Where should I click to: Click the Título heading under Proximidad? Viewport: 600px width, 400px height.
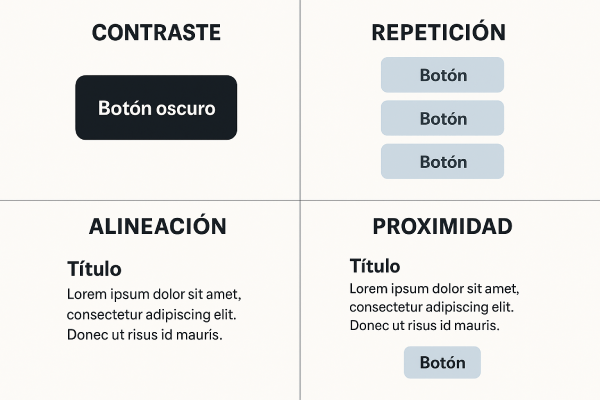[x=375, y=266]
